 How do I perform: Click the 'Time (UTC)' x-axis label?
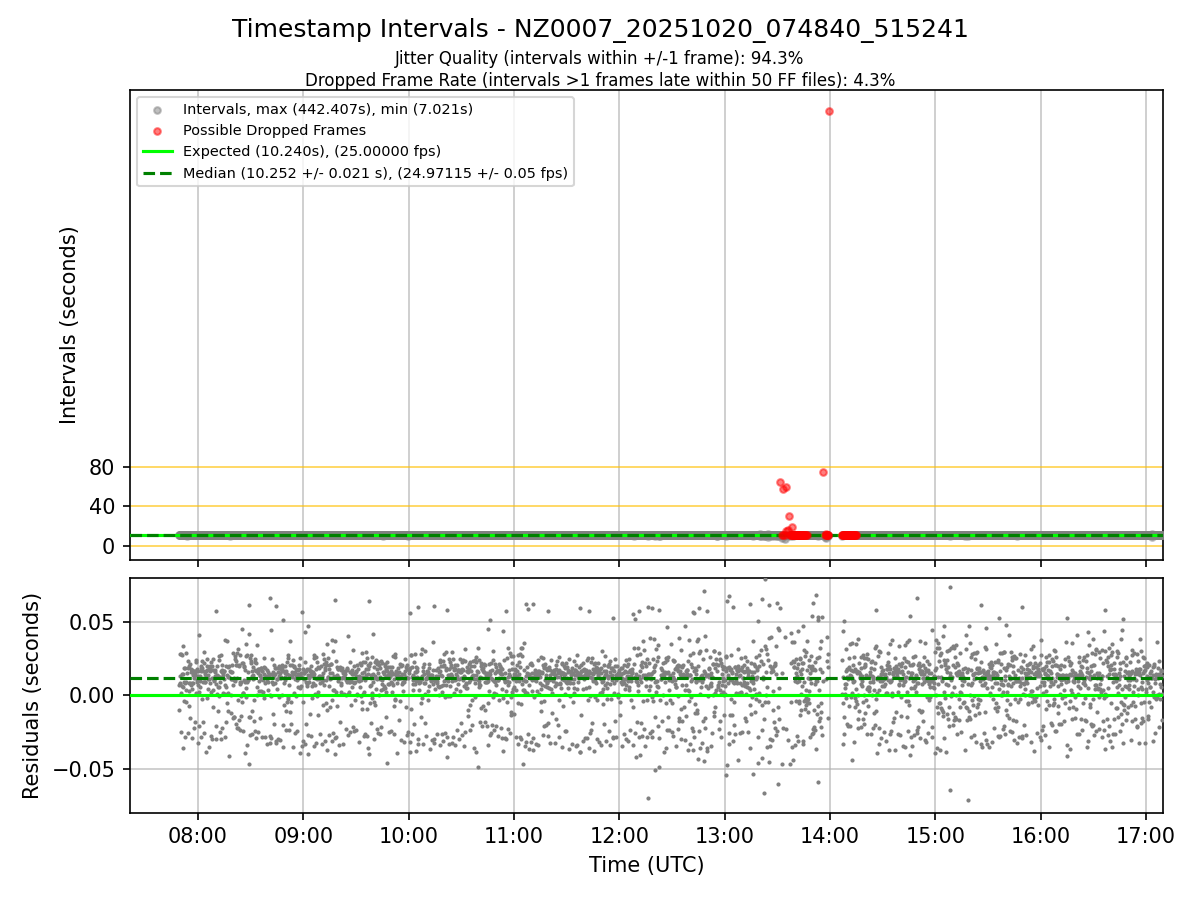[x=646, y=865]
